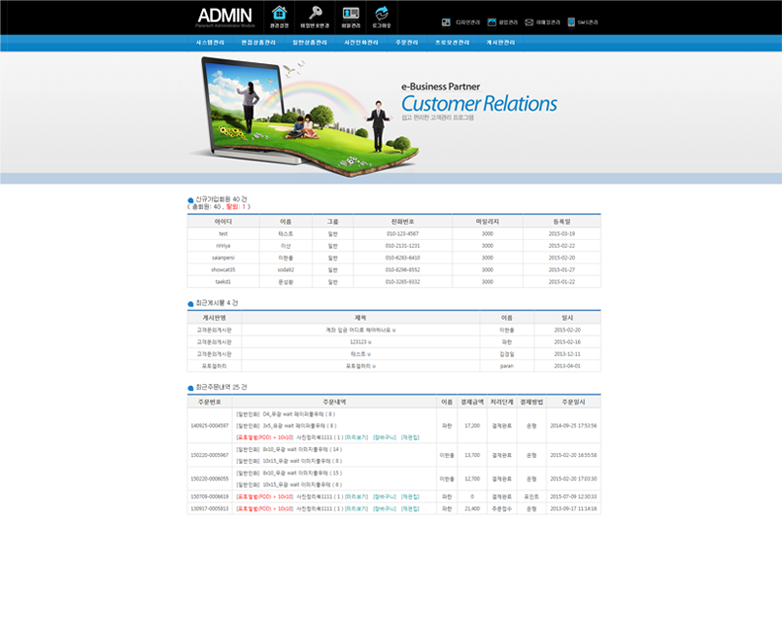
Task: Click the key icon for password change
Action: click(315, 13)
